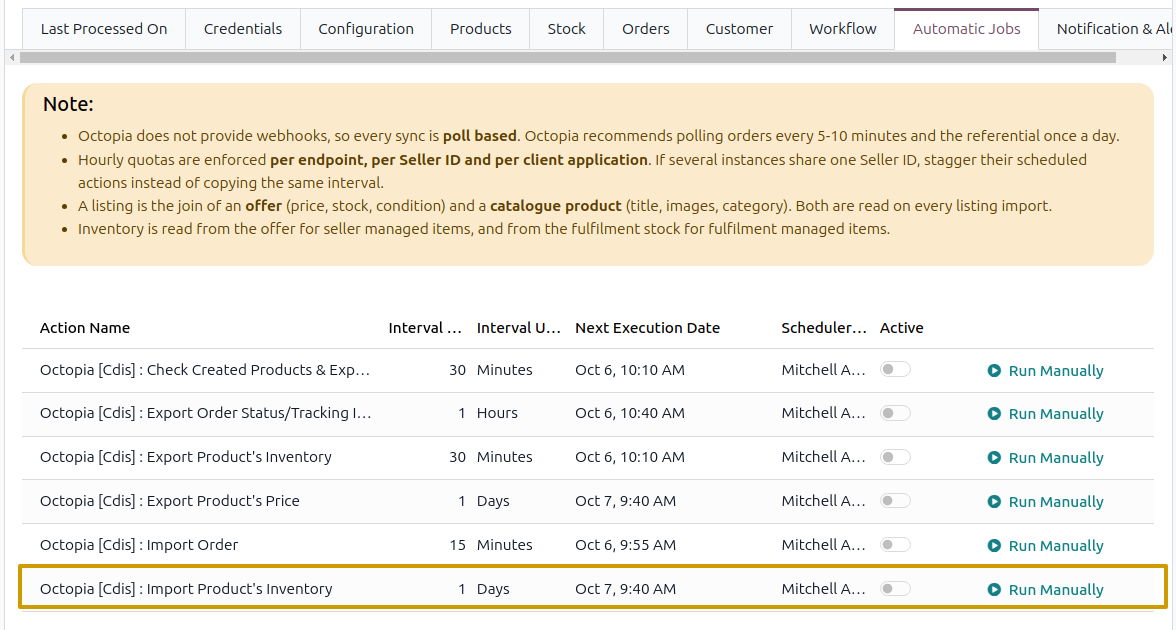Select the Automatic Jobs tab
This screenshot has width=1176, height=630.
(x=967, y=29)
